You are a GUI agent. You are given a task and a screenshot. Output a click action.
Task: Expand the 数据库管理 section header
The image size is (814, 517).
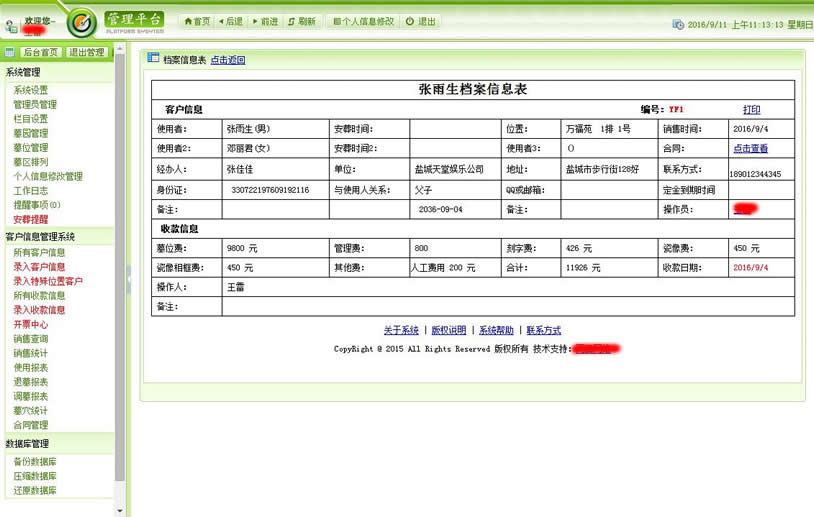pos(27,444)
